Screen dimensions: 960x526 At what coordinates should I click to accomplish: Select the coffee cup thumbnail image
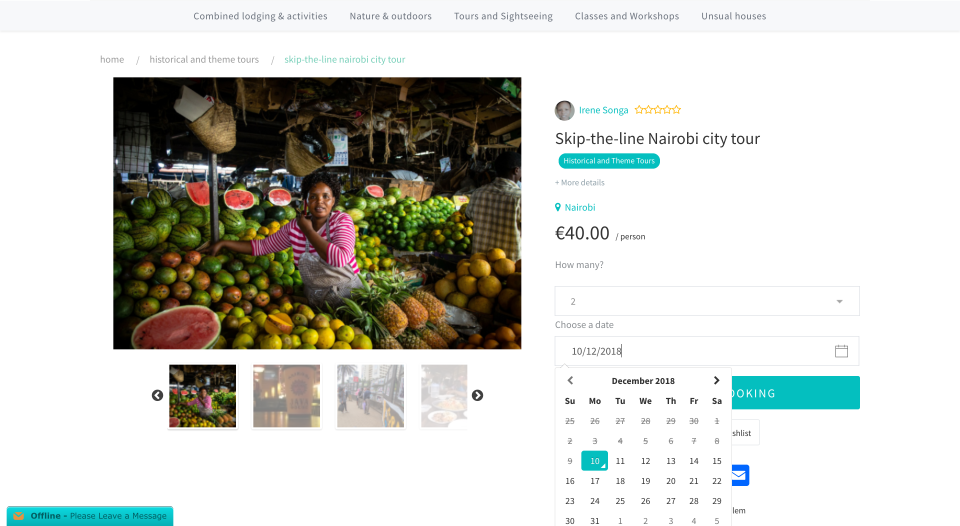tap(286, 395)
